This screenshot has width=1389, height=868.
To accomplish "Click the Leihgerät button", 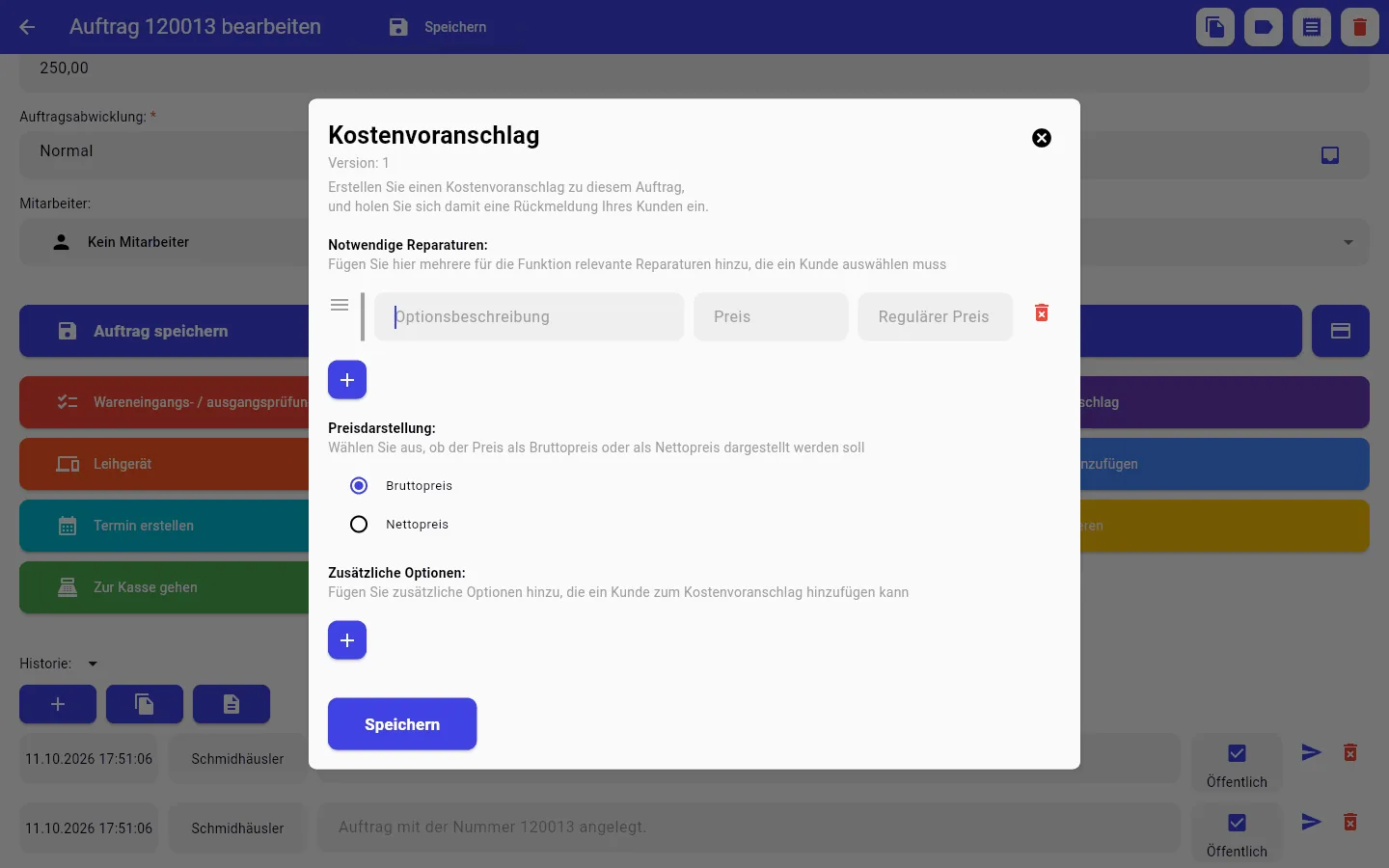I will [164, 464].
